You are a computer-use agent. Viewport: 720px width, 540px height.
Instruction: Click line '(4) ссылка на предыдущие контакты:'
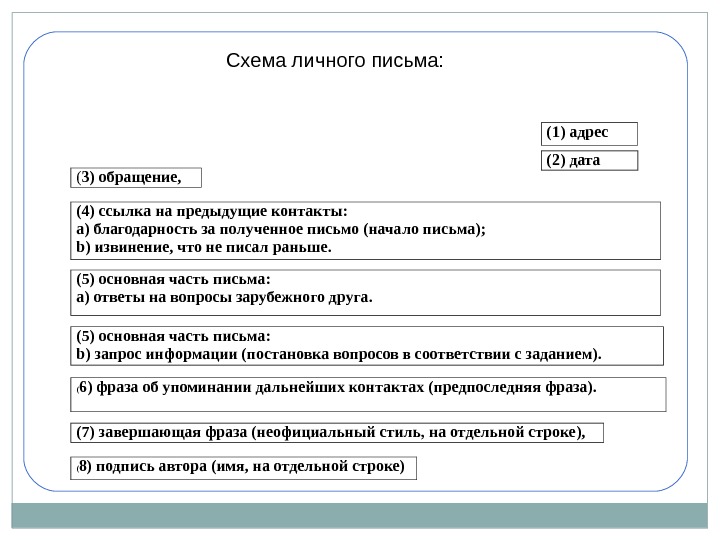[x=212, y=211]
